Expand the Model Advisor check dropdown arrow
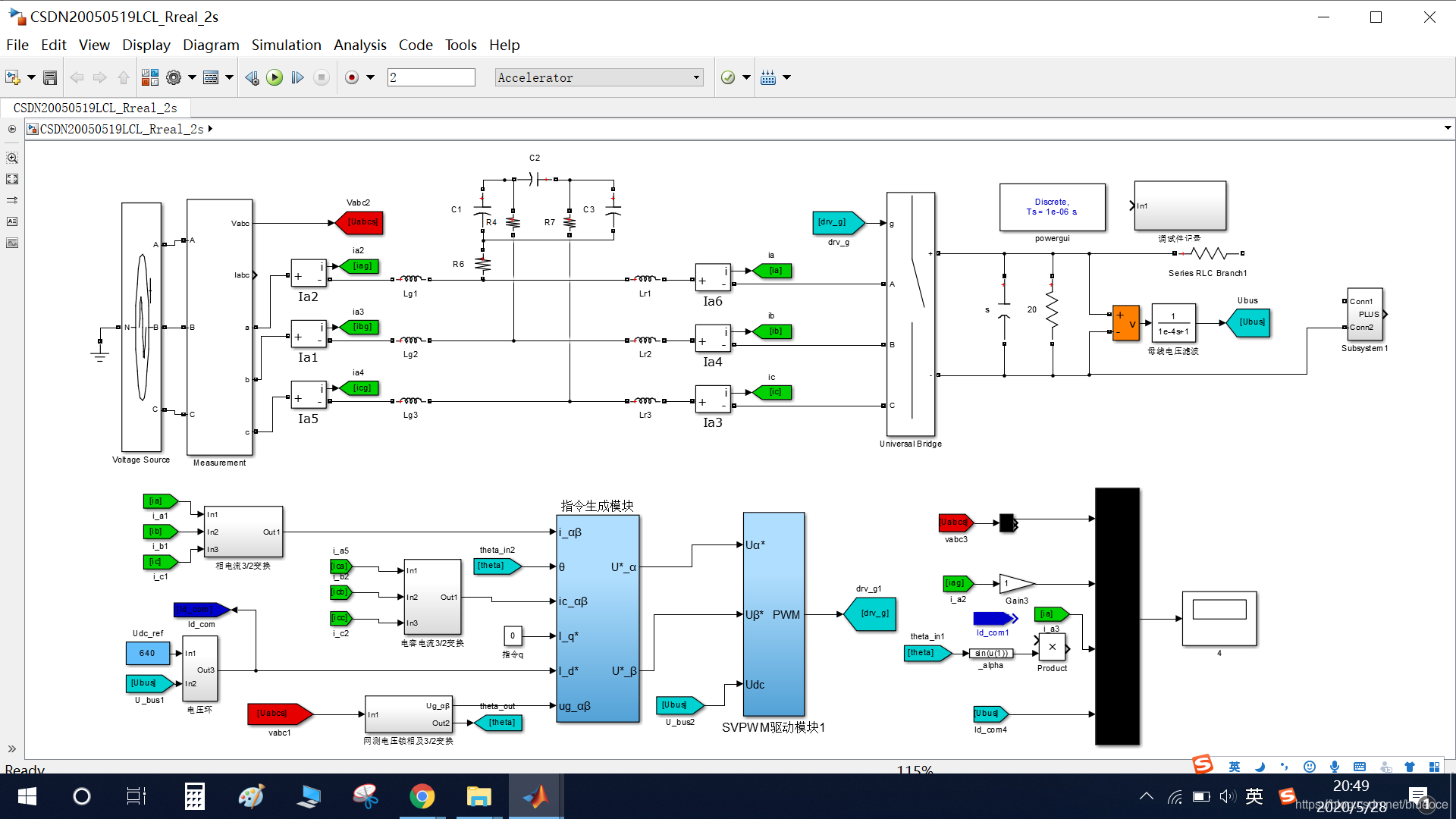The width and height of the screenshot is (1456, 819). point(746,77)
